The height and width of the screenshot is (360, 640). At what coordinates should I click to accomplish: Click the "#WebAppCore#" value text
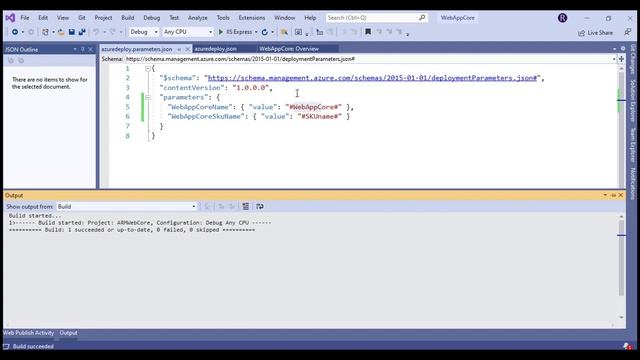tap(313, 107)
